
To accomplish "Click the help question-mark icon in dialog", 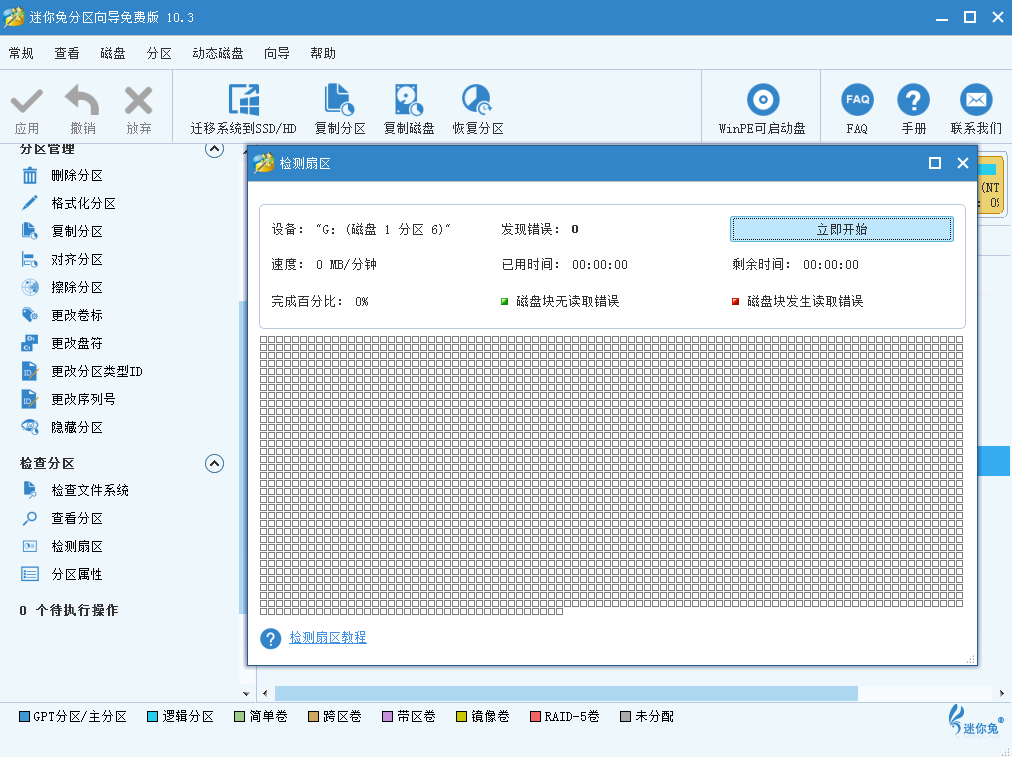I will (270, 638).
